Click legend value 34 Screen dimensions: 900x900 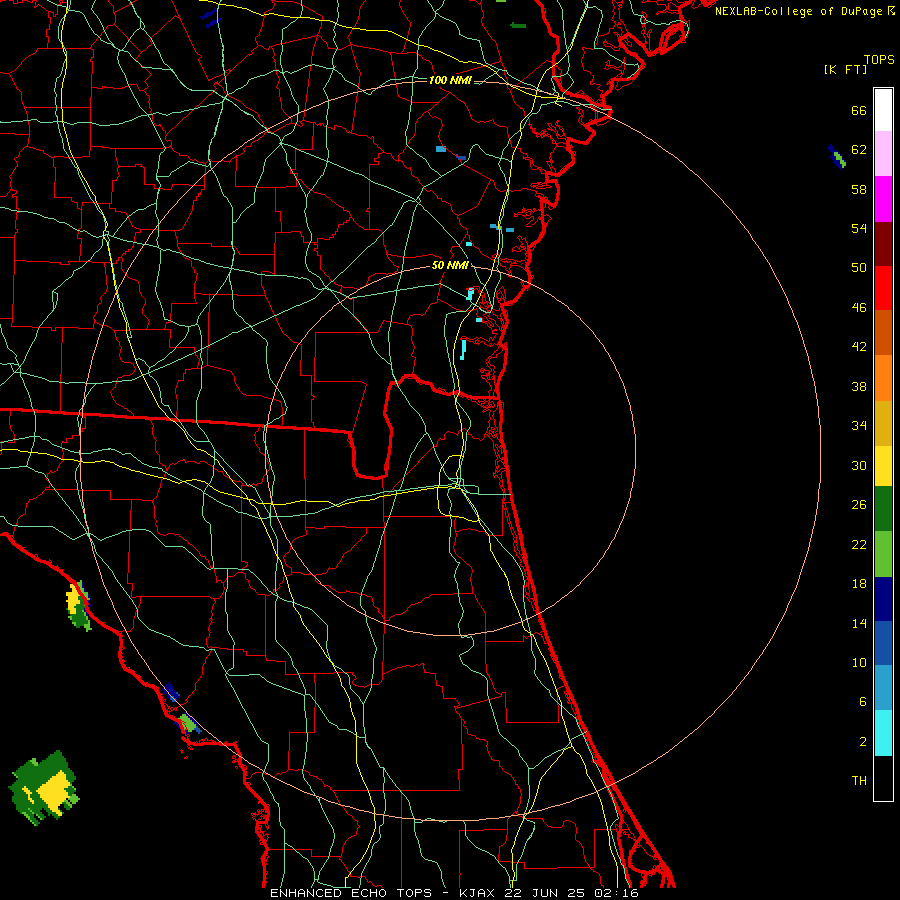[x=859, y=425]
